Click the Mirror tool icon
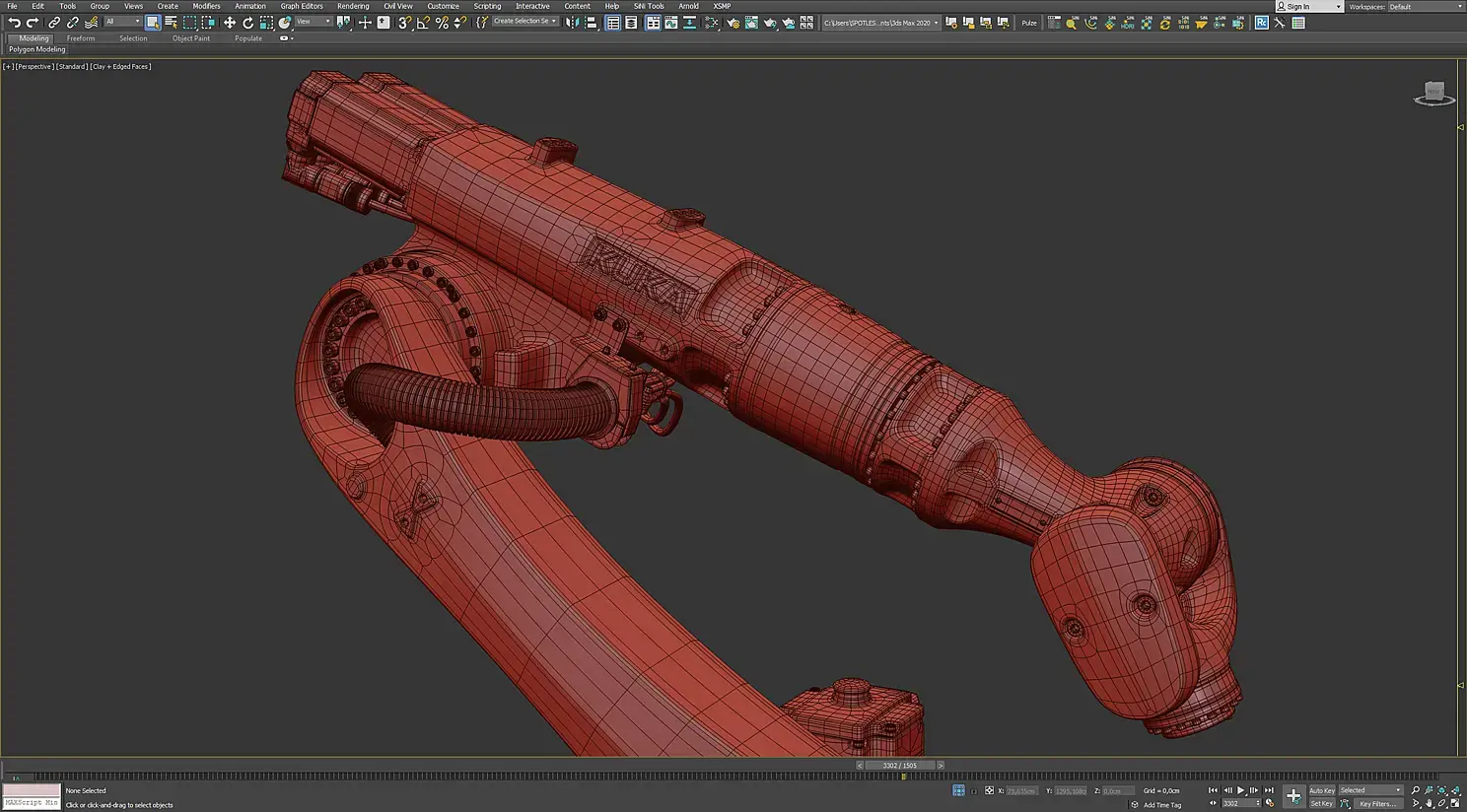 tap(573, 23)
